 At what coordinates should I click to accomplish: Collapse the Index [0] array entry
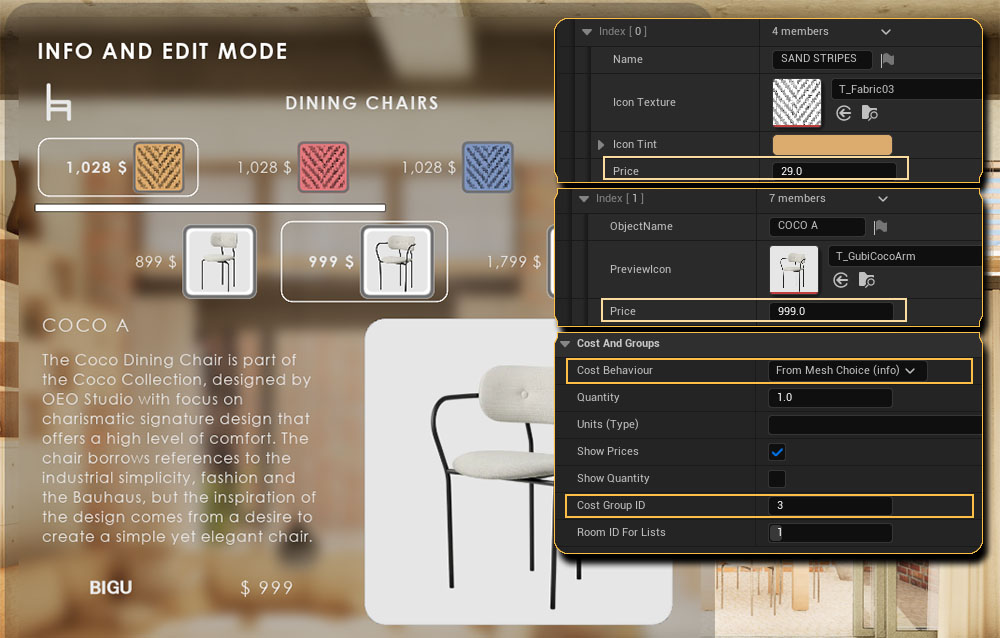click(587, 32)
